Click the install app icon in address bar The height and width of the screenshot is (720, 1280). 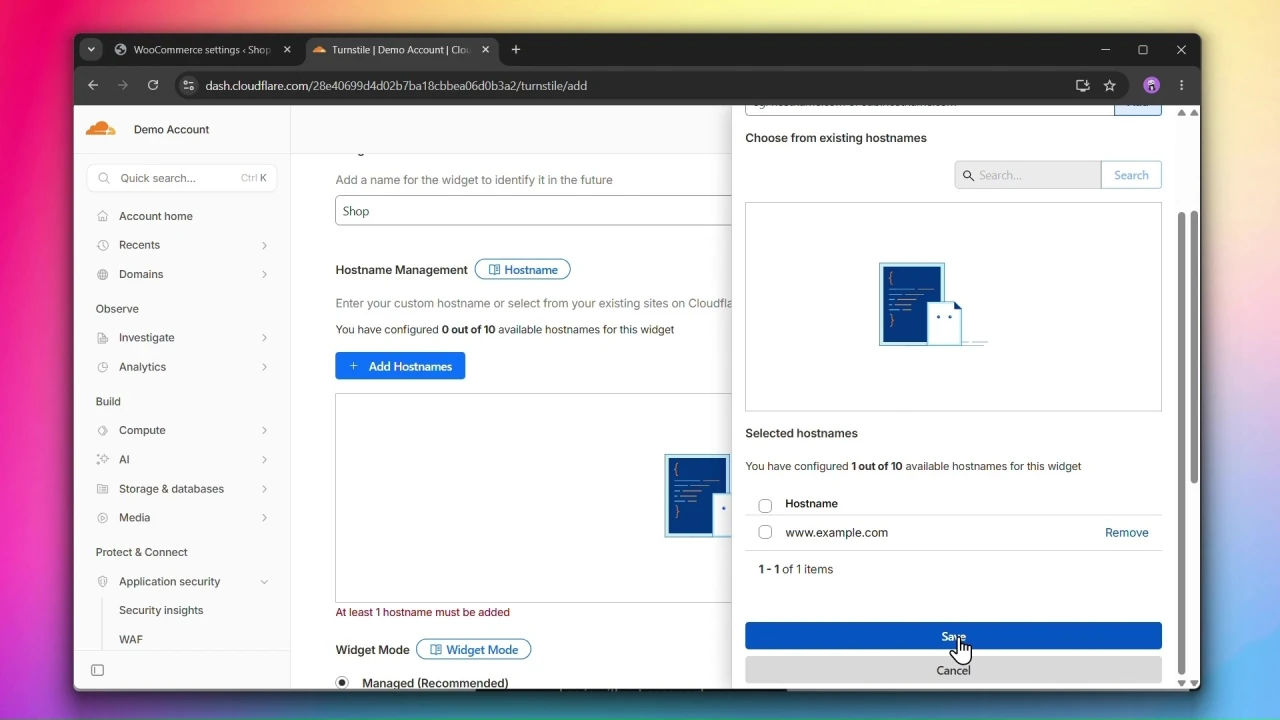[1082, 86]
